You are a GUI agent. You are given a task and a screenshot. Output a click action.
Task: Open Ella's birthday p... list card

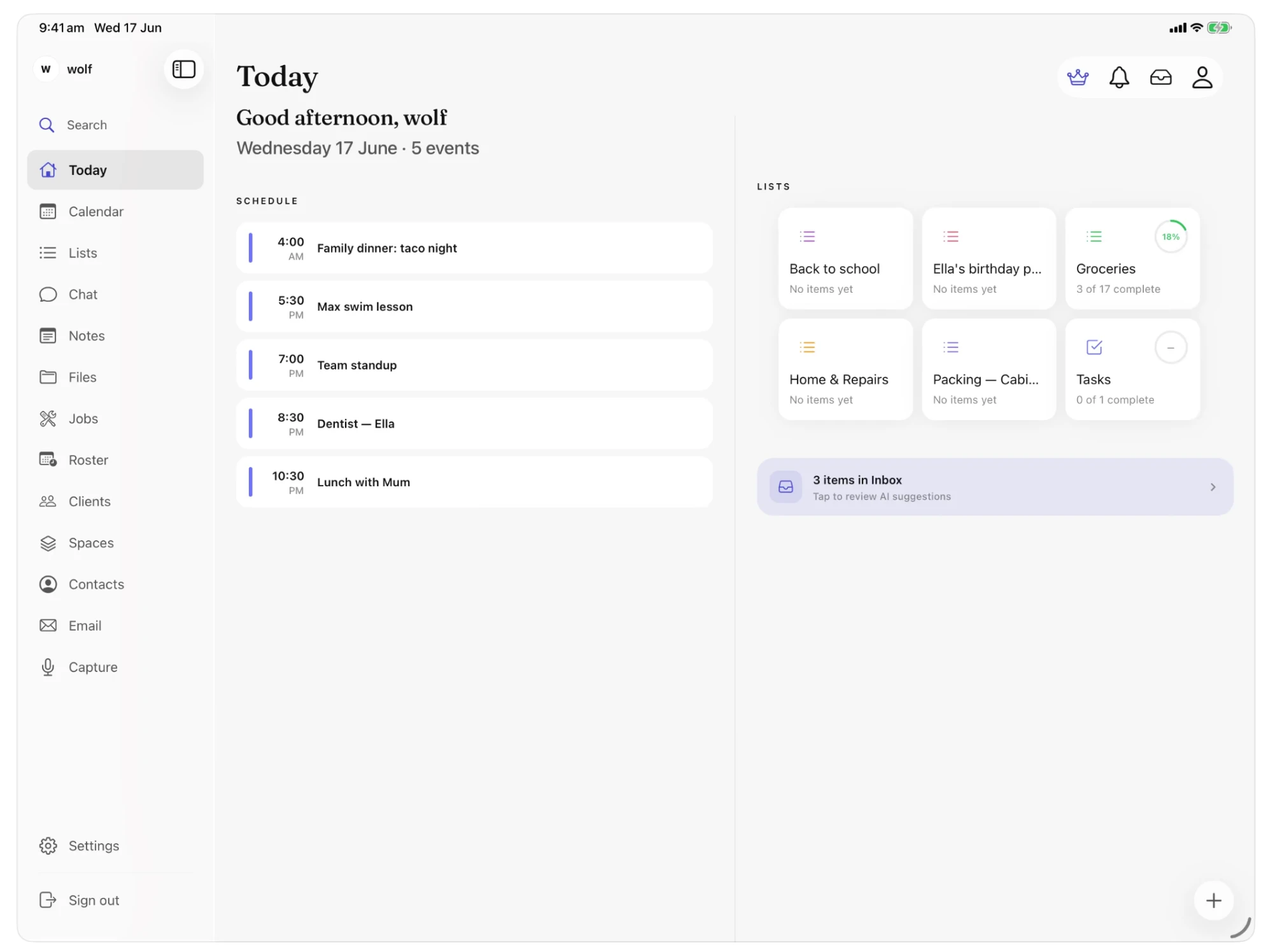click(x=988, y=259)
